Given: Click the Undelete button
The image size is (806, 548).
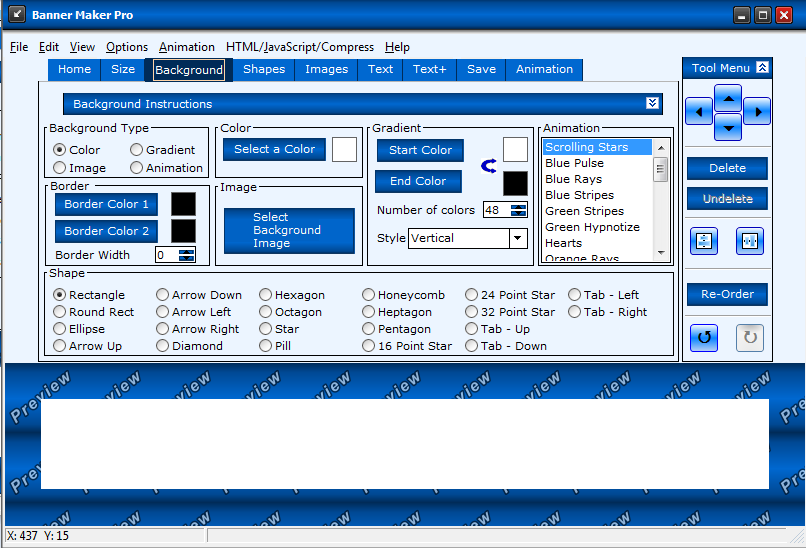Looking at the screenshot, I should (x=727, y=198).
